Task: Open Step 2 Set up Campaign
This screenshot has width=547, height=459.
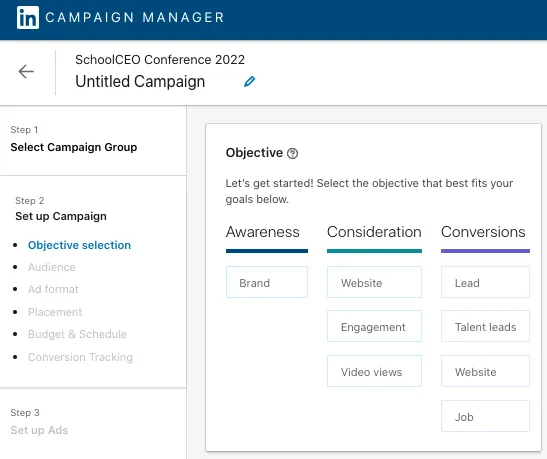Action: pyautogui.click(x=61, y=216)
